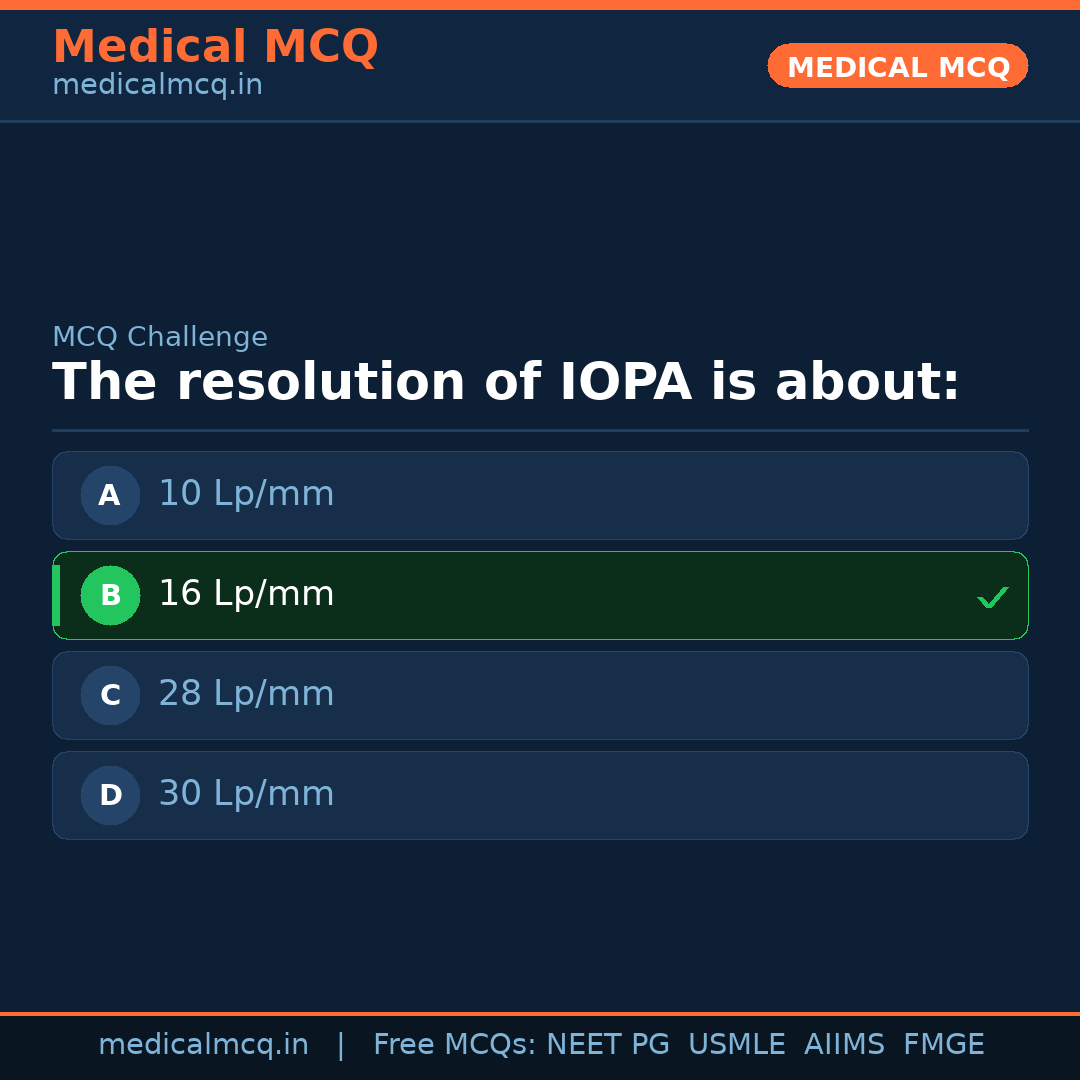Select the 16 Lp/mm answer option
This screenshot has height=1080, width=1080.
(540, 595)
